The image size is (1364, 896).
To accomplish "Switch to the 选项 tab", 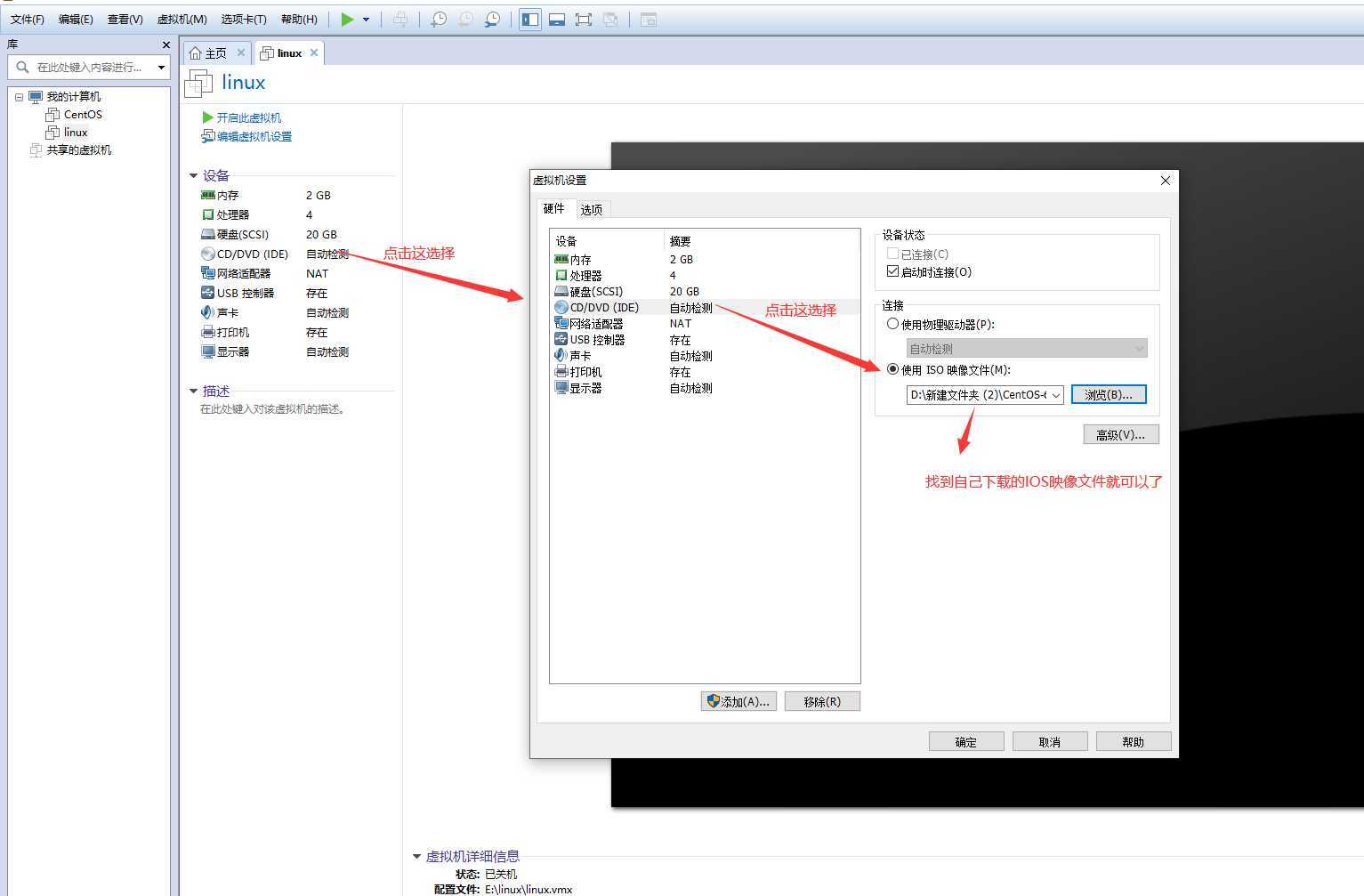I will pyautogui.click(x=591, y=210).
